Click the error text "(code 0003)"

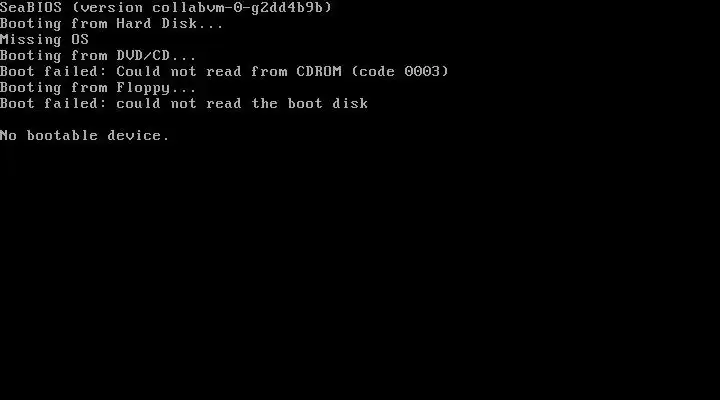pos(400,72)
